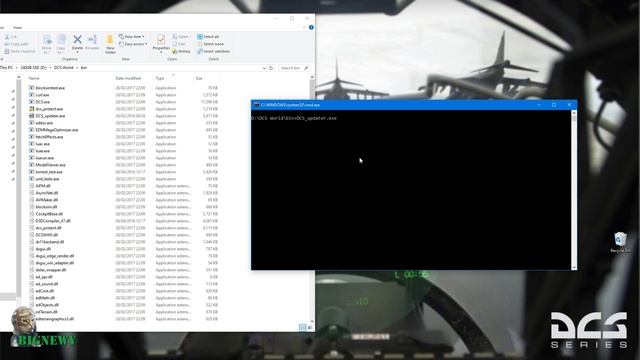This screenshot has width=640, height=360.
Task: Sort by the Date modified column header
Action: pos(128,78)
